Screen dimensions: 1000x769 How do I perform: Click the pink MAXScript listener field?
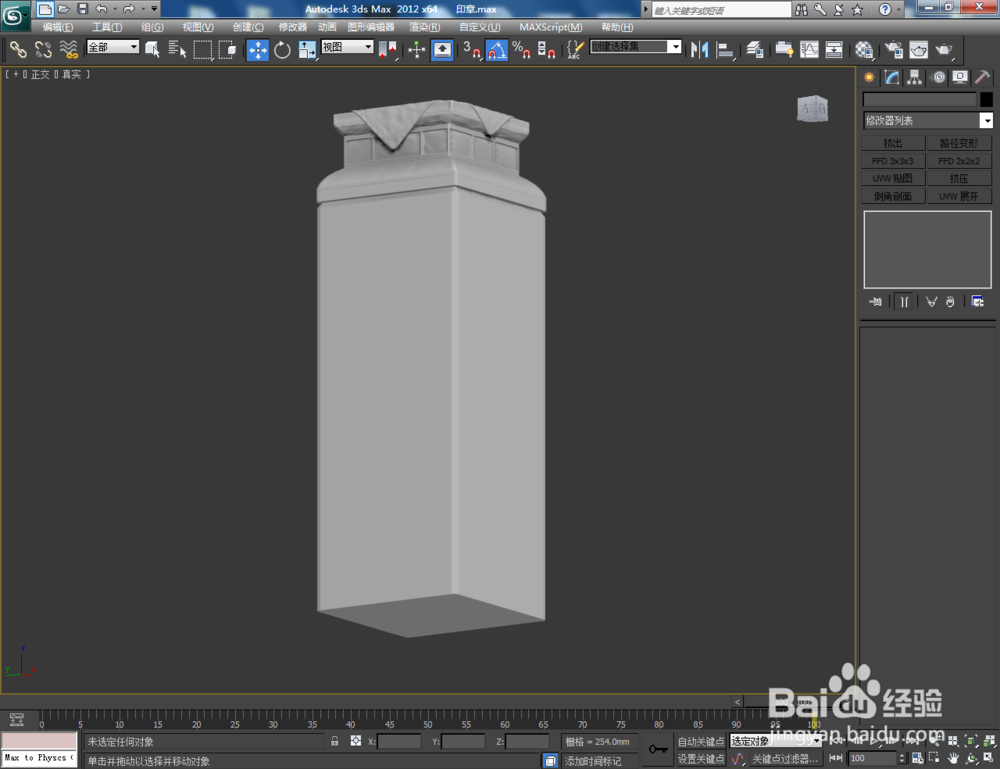(x=39, y=741)
